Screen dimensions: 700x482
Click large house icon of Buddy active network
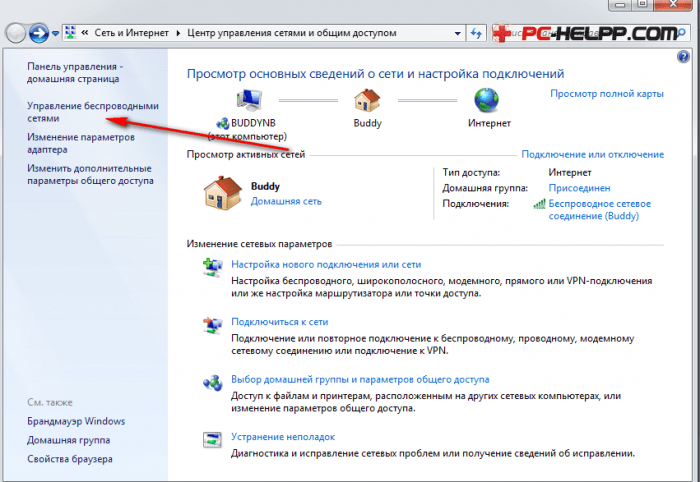point(223,193)
